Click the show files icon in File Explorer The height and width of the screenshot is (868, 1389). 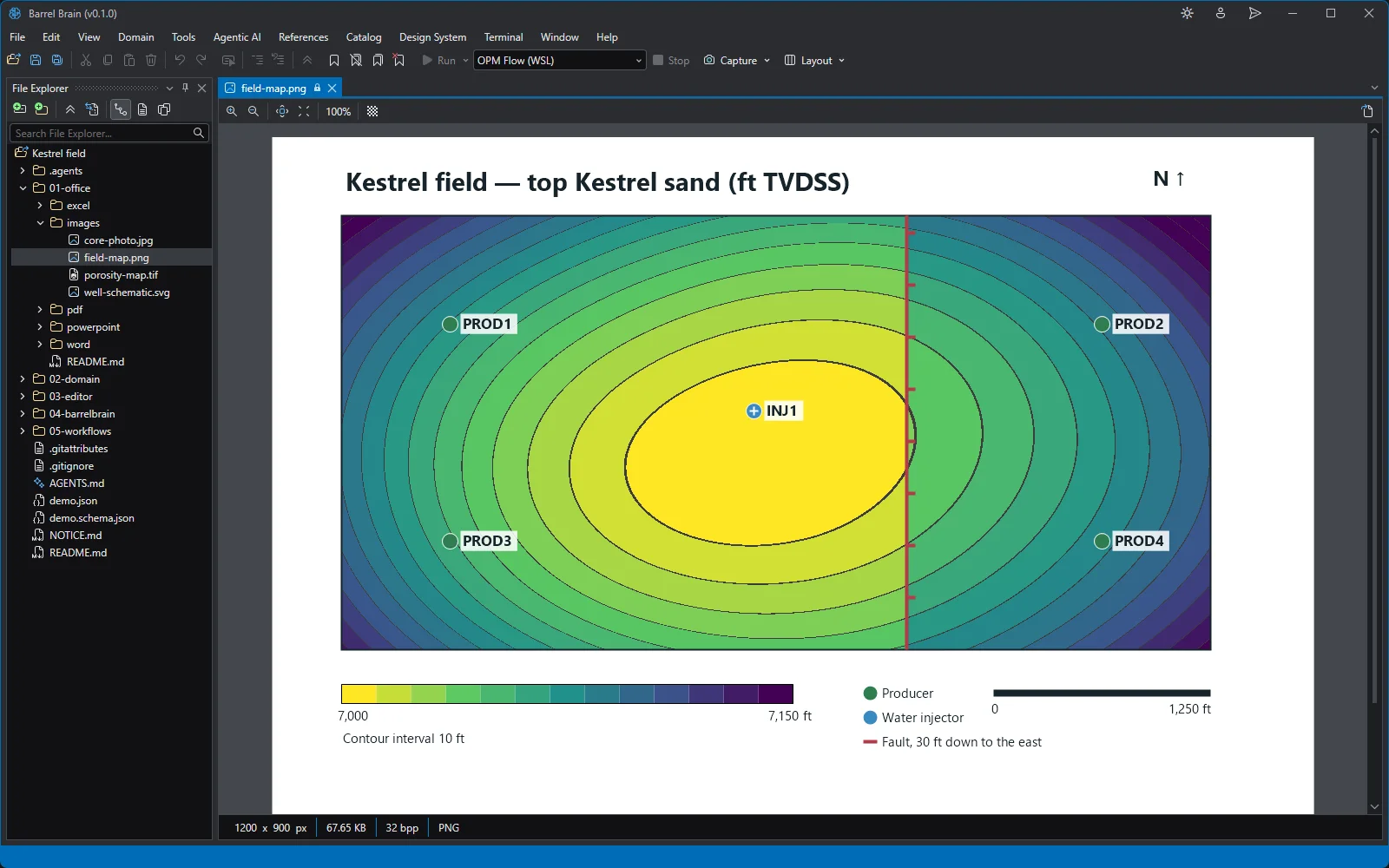(x=142, y=108)
